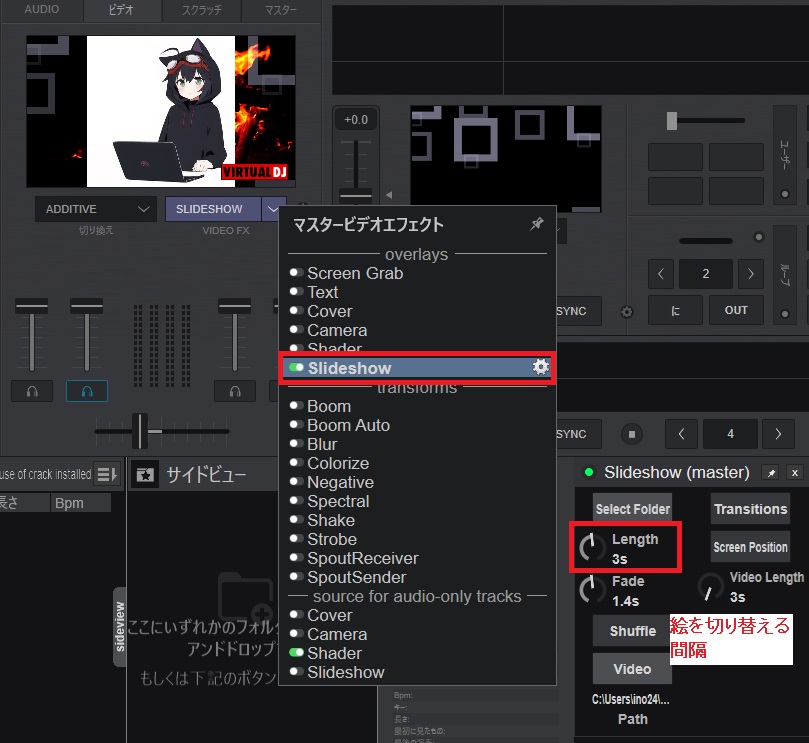Click the Select Folder button
The height and width of the screenshot is (743, 809).
(x=633, y=509)
